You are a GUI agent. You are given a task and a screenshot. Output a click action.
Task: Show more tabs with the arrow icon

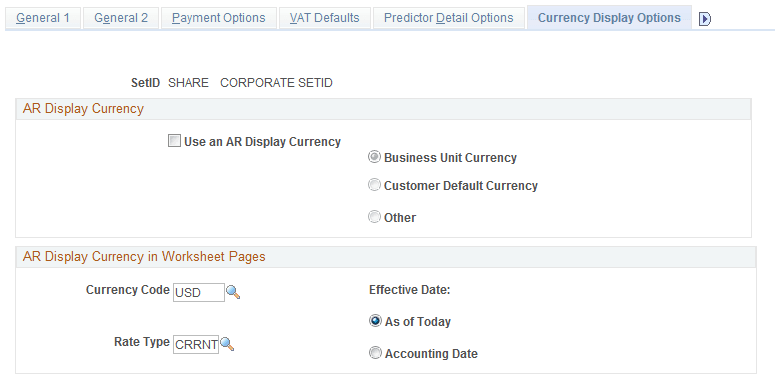pyautogui.click(x=704, y=19)
